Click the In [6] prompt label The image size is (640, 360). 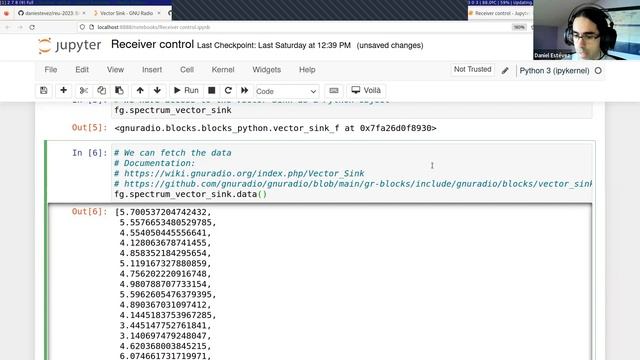click(x=89, y=153)
